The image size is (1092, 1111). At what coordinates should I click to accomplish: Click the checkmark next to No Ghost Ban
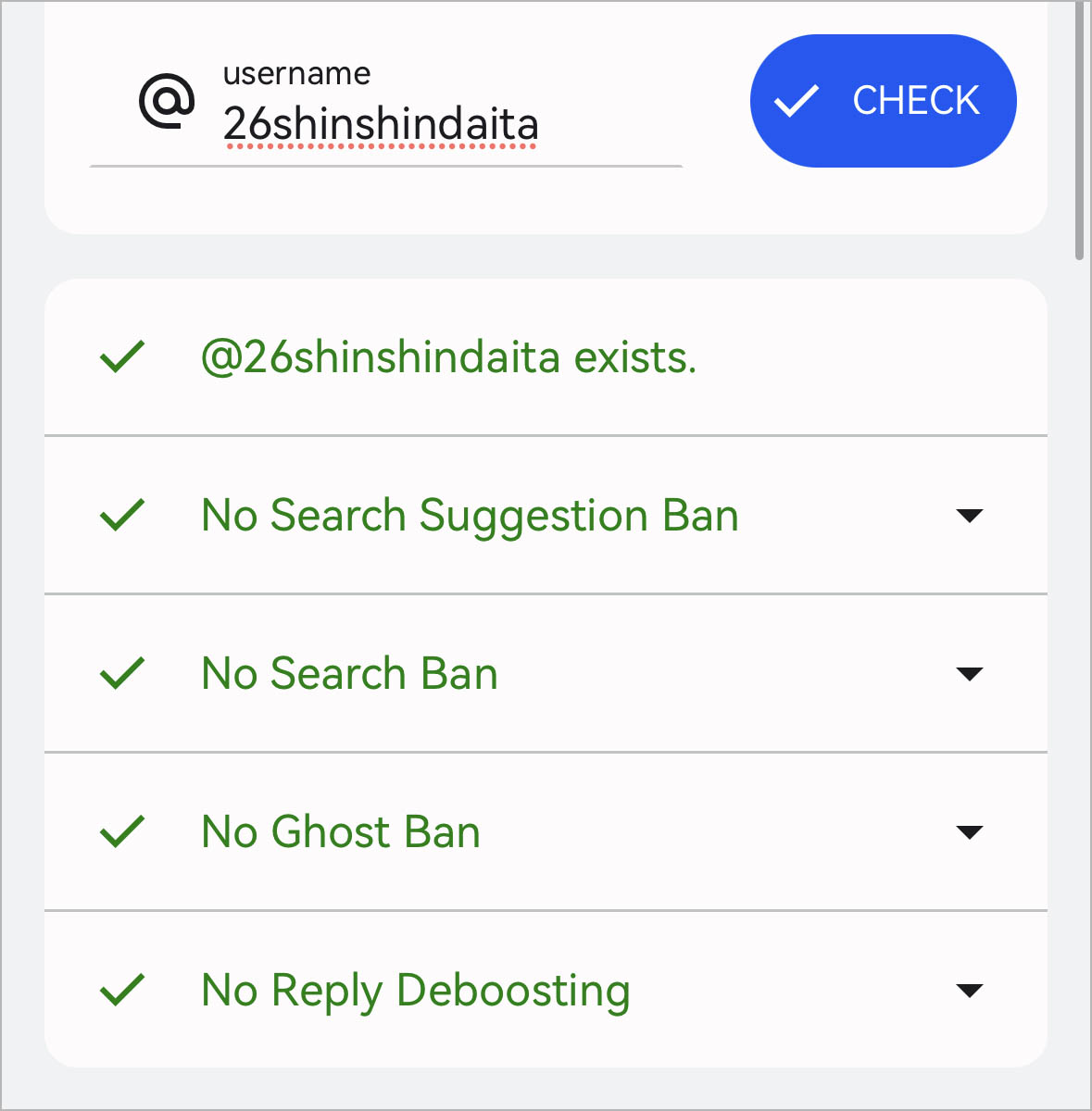tap(122, 832)
